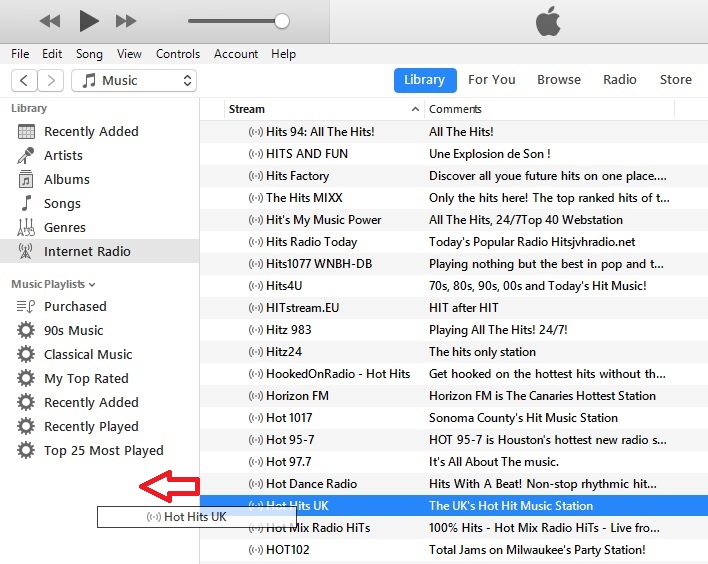Open the Music media type dropdown
The height and width of the screenshot is (564, 708).
point(134,80)
